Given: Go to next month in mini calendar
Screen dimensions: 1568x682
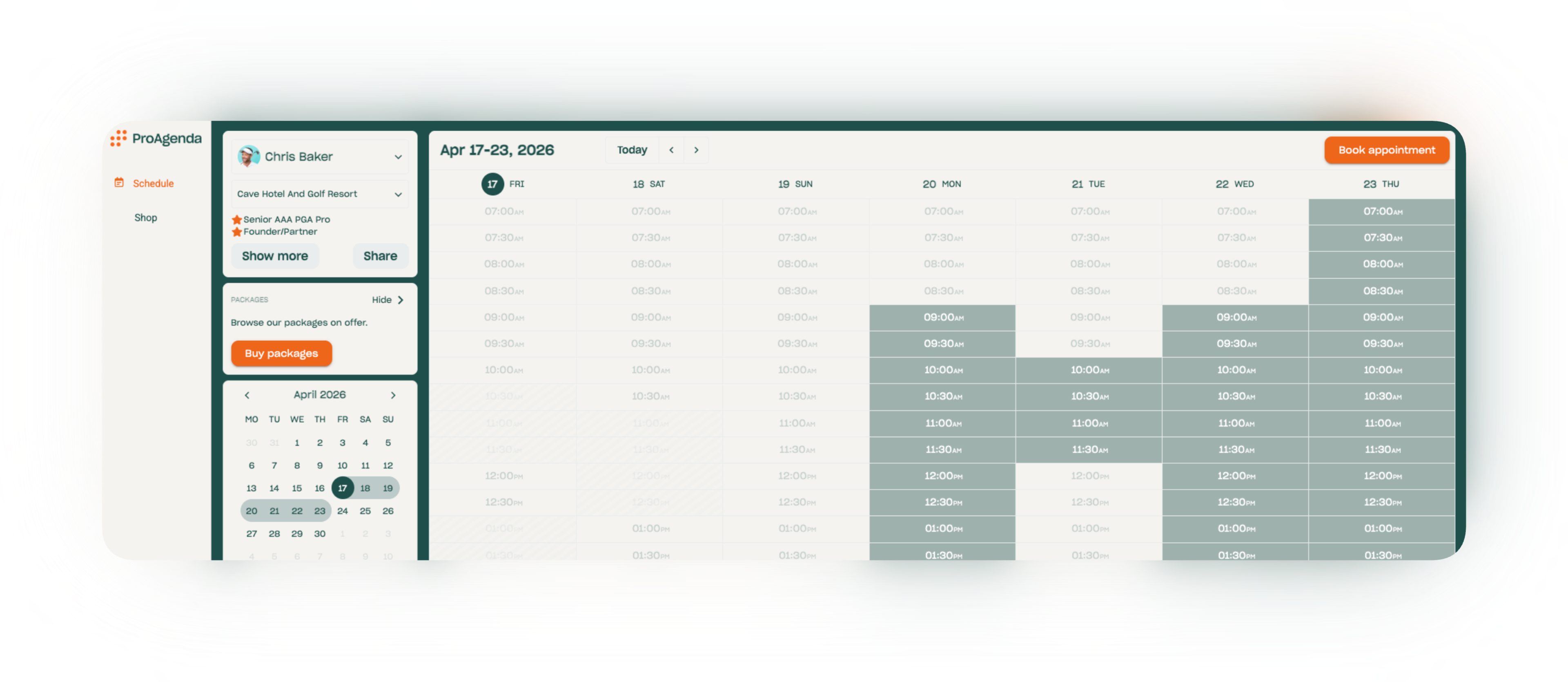Looking at the screenshot, I should (x=393, y=395).
